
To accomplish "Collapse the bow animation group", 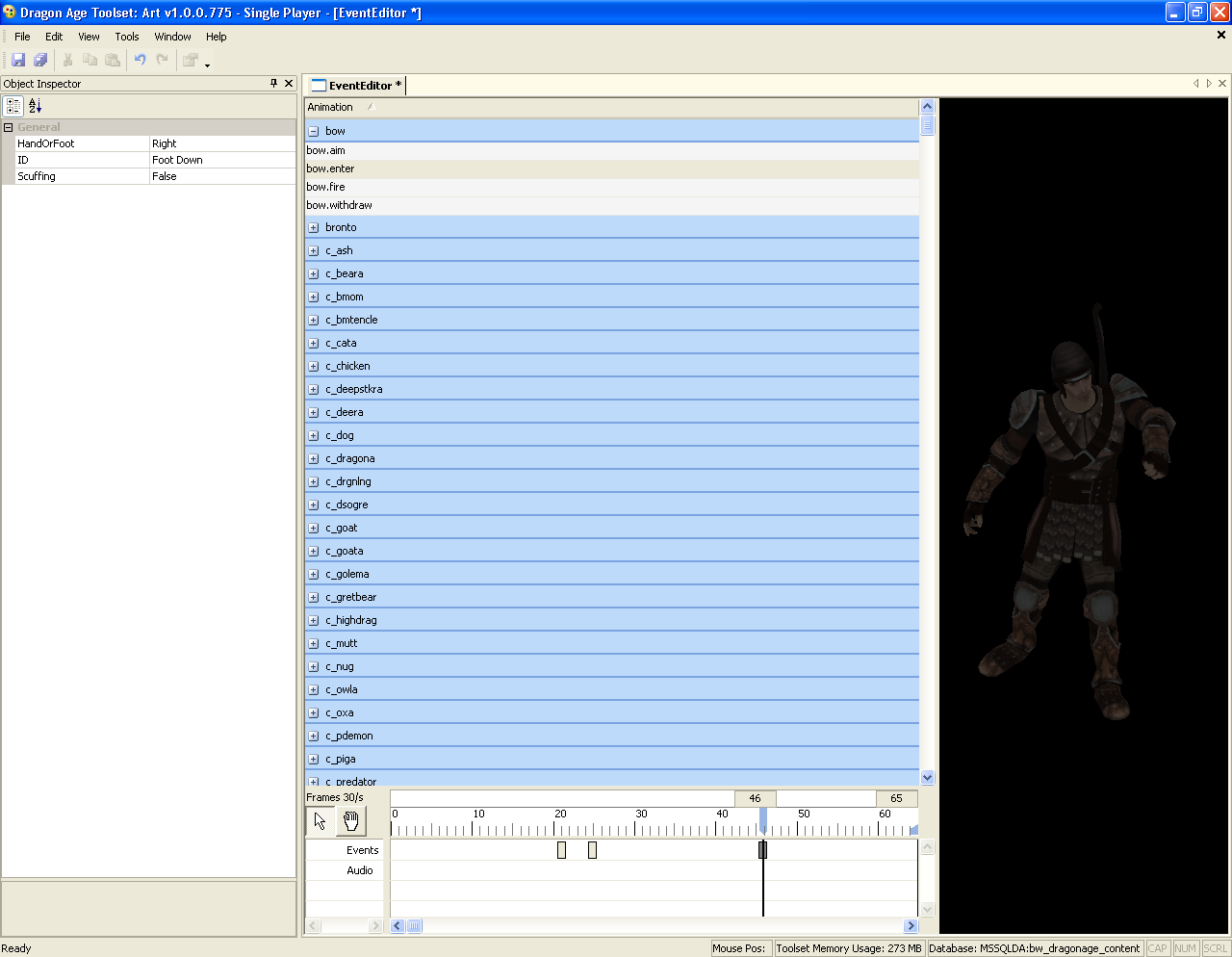I will 314,131.
